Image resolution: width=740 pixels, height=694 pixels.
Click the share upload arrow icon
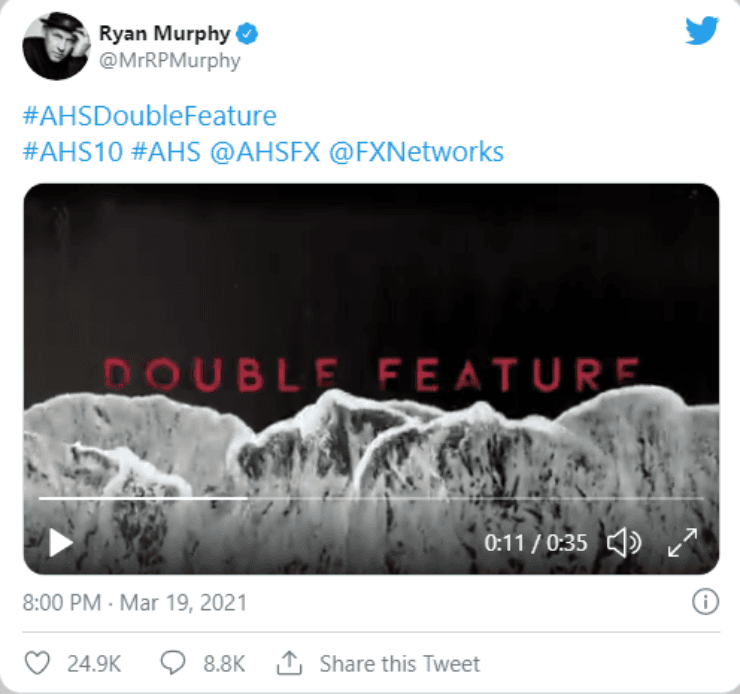[x=289, y=662]
